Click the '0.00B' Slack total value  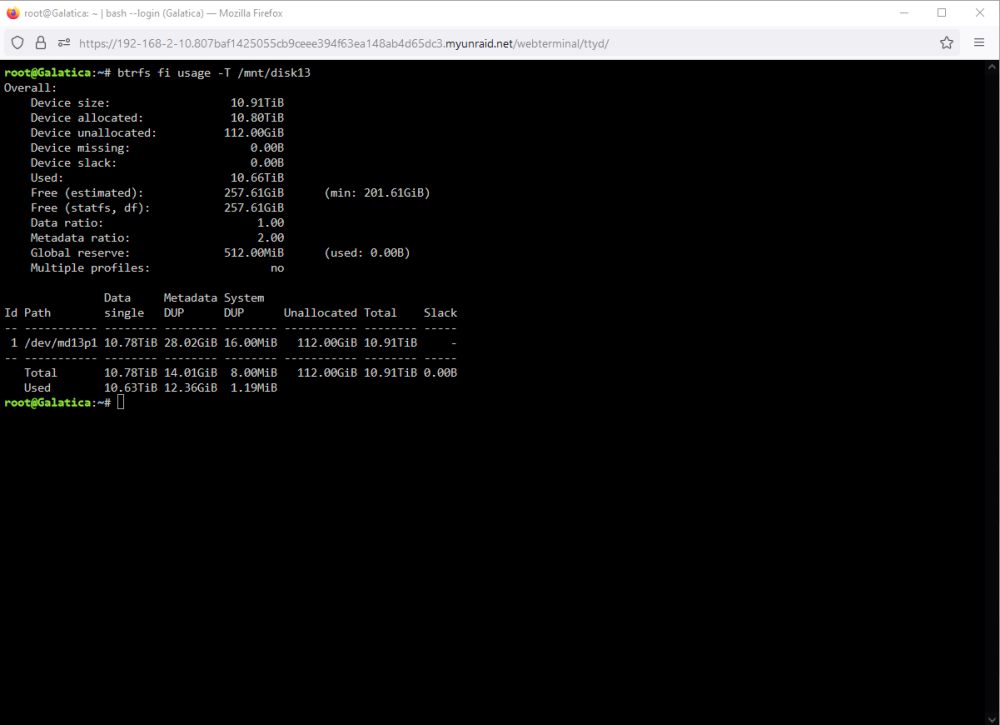[x=440, y=372]
